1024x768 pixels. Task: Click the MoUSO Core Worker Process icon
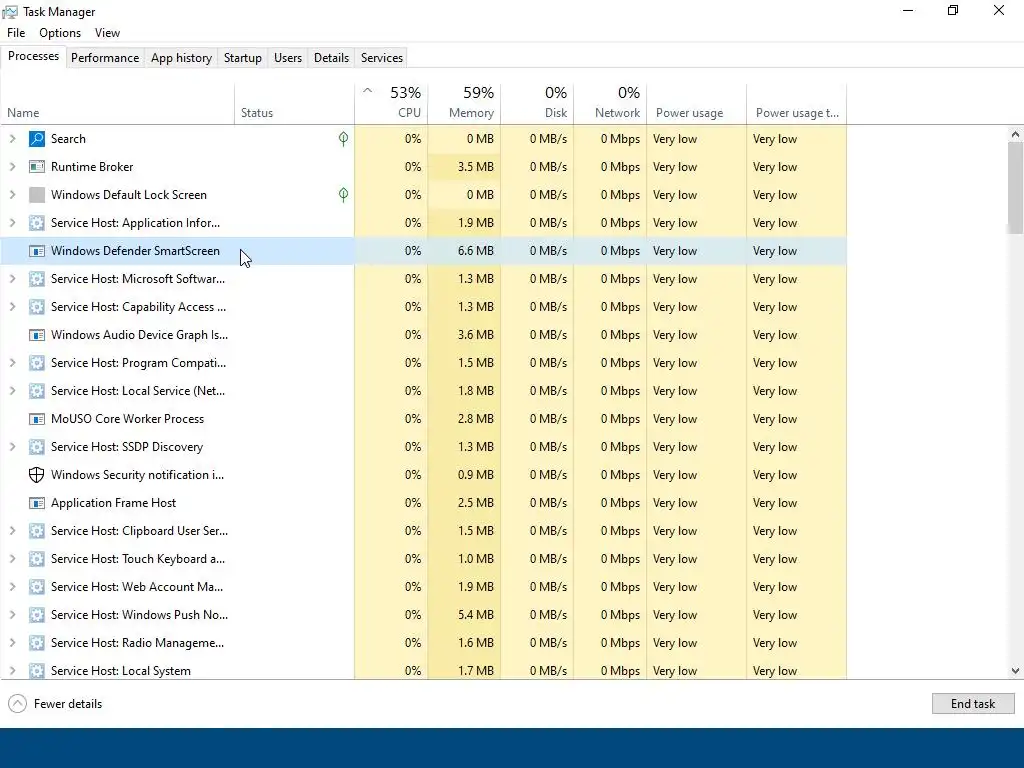pyautogui.click(x=37, y=419)
